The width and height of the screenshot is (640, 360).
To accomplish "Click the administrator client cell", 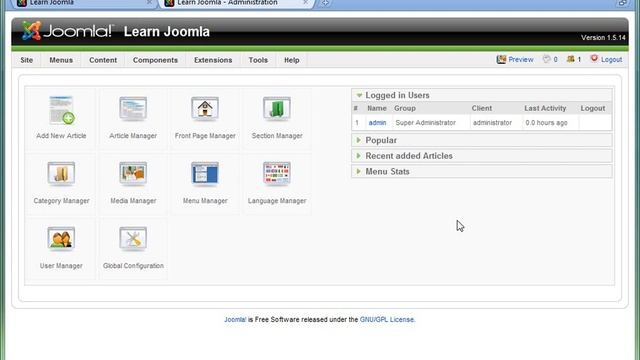I will pos(492,122).
